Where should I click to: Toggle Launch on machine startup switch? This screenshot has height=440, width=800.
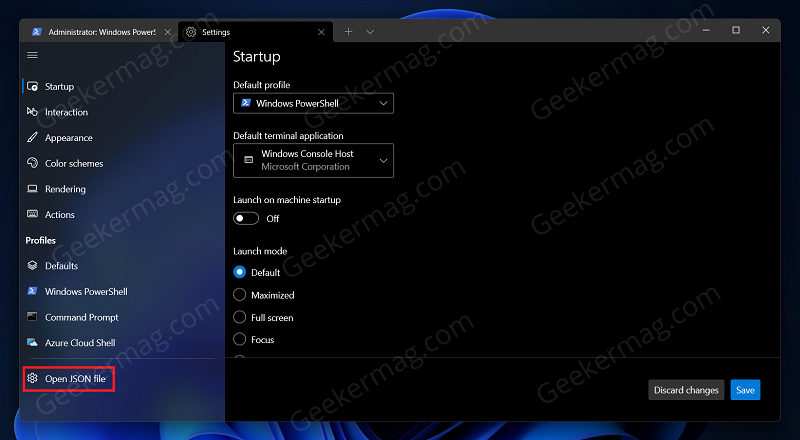pos(246,218)
